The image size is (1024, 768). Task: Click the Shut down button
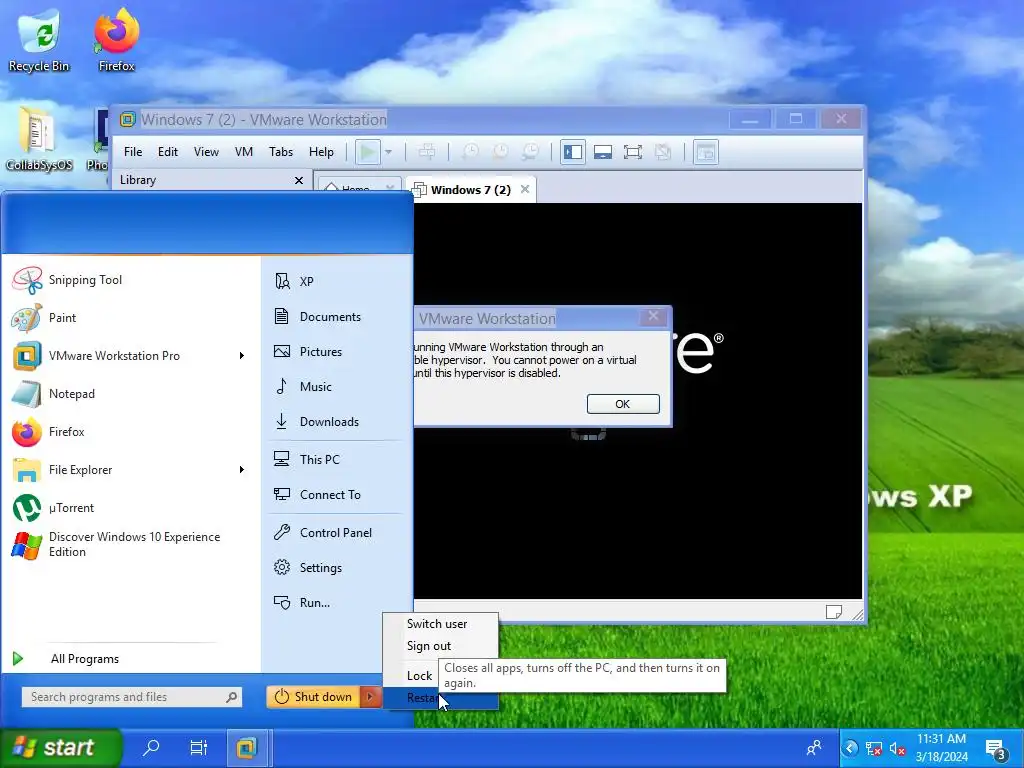tap(314, 697)
